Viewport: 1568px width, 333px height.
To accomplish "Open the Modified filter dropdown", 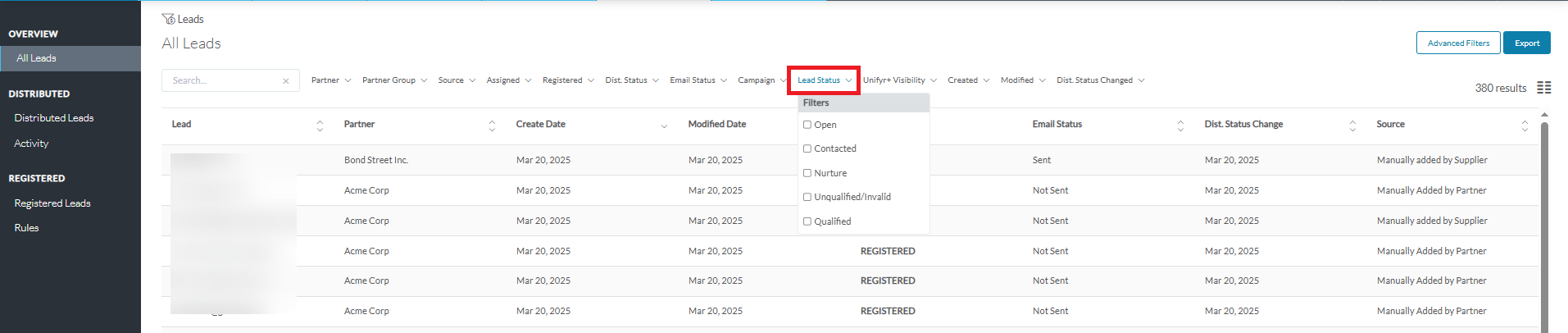I will pyautogui.click(x=1023, y=80).
